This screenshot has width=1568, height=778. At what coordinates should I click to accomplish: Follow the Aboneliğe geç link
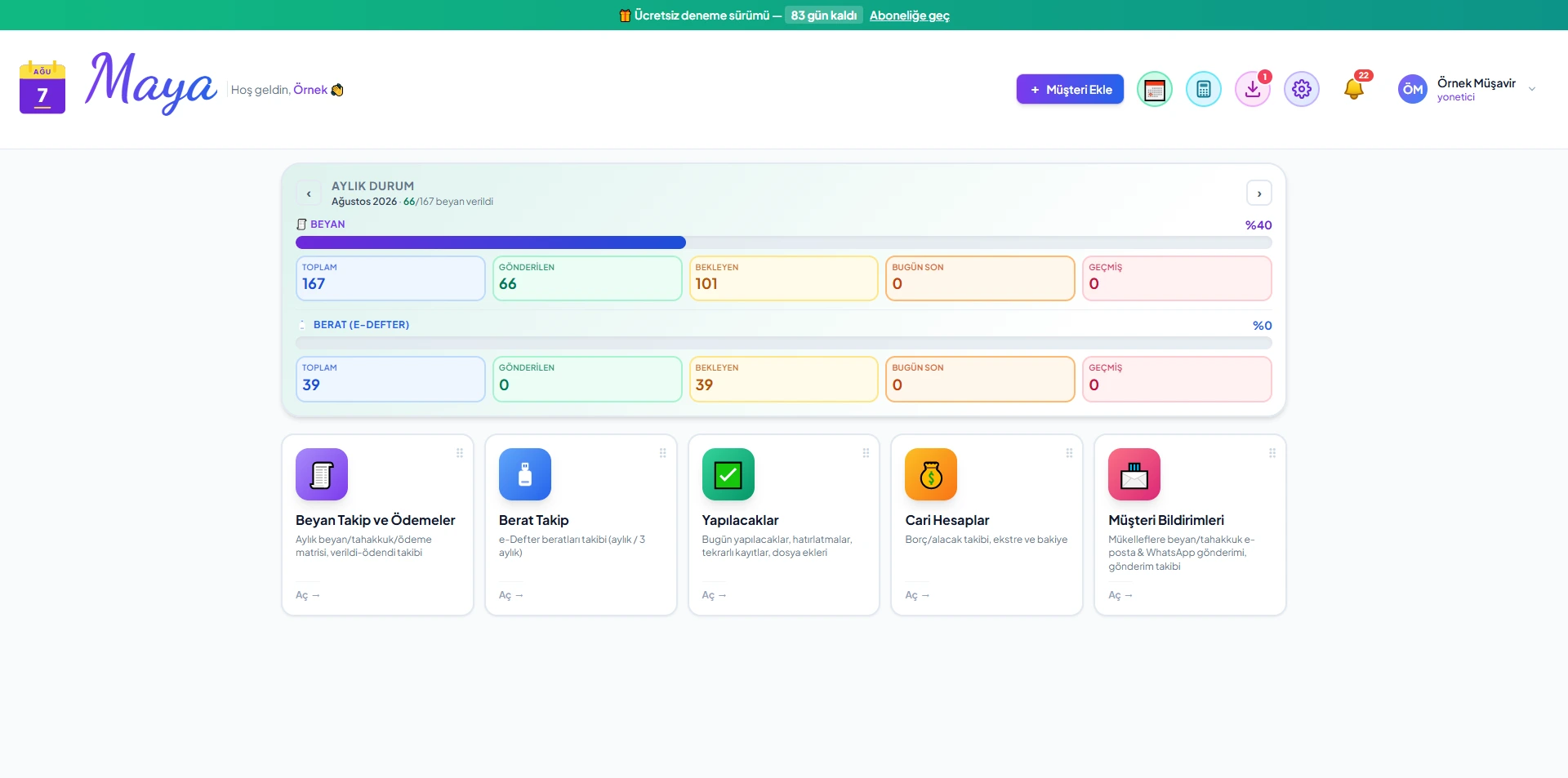point(910,16)
